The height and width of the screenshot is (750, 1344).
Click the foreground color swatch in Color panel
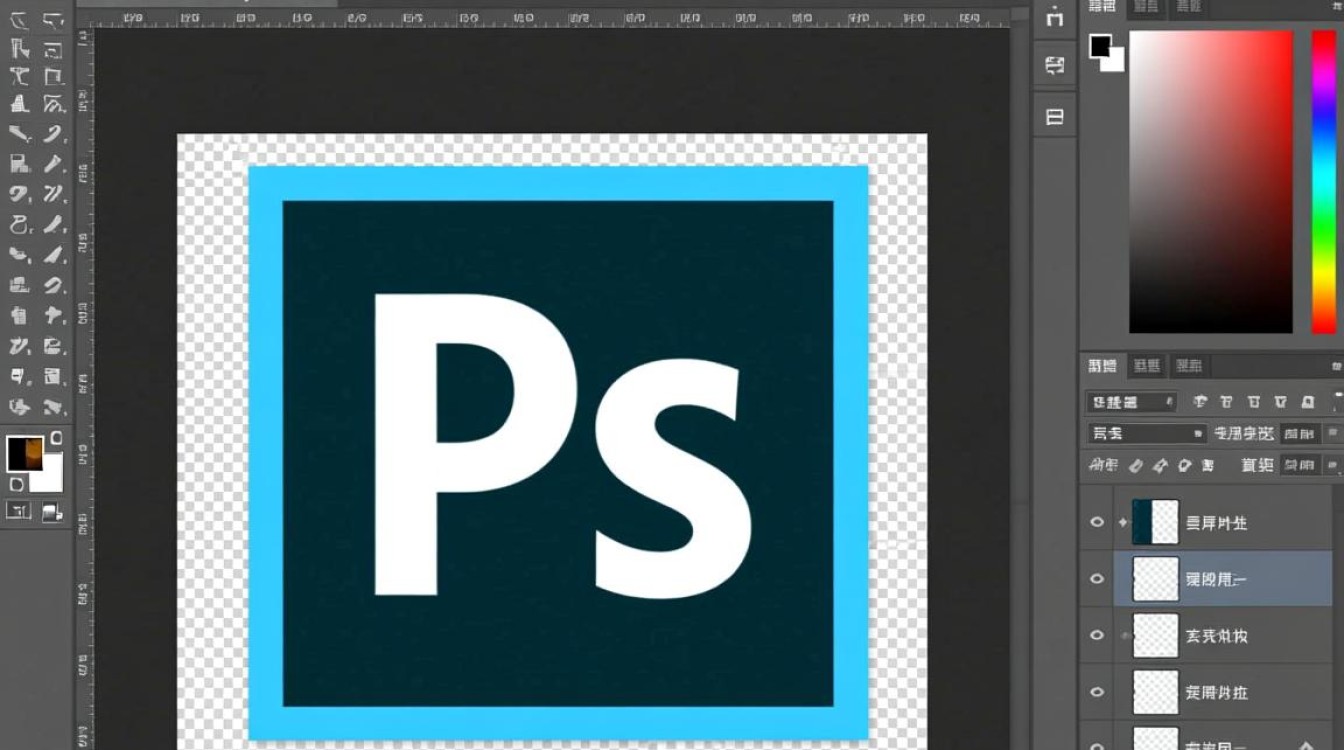point(1100,45)
